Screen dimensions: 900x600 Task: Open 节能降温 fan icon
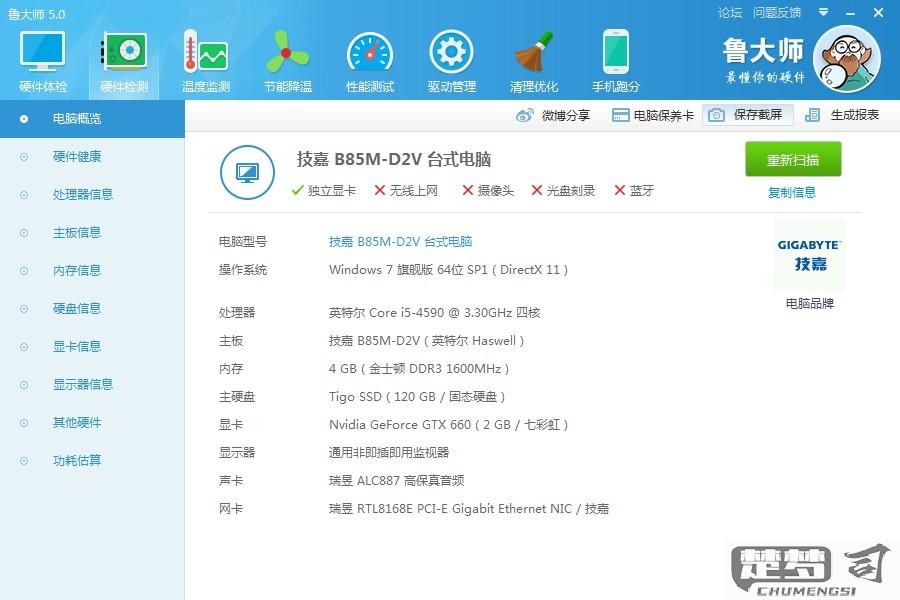pos(288,52)
